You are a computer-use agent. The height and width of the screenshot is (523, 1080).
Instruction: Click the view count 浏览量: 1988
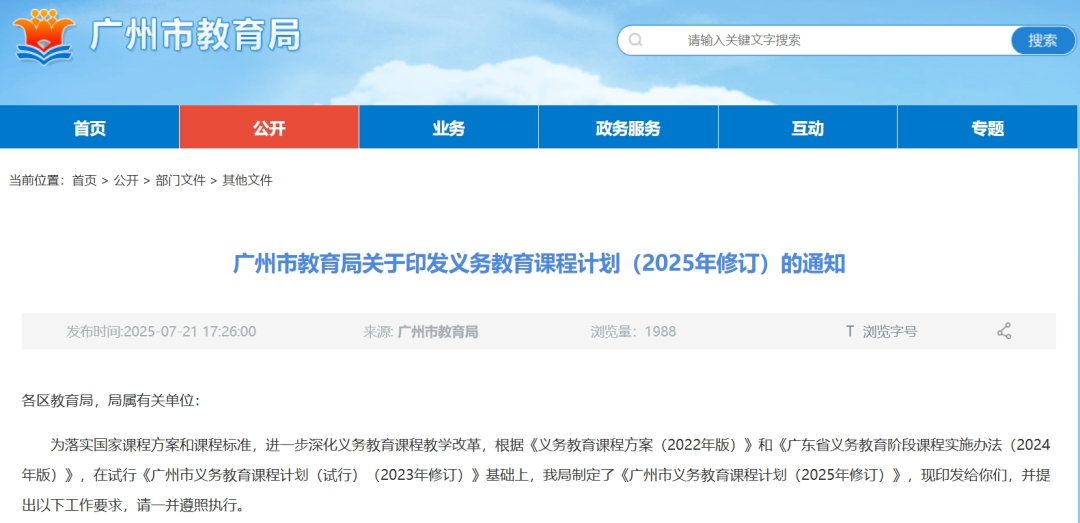pyautogui.click(x=633, y=331)
